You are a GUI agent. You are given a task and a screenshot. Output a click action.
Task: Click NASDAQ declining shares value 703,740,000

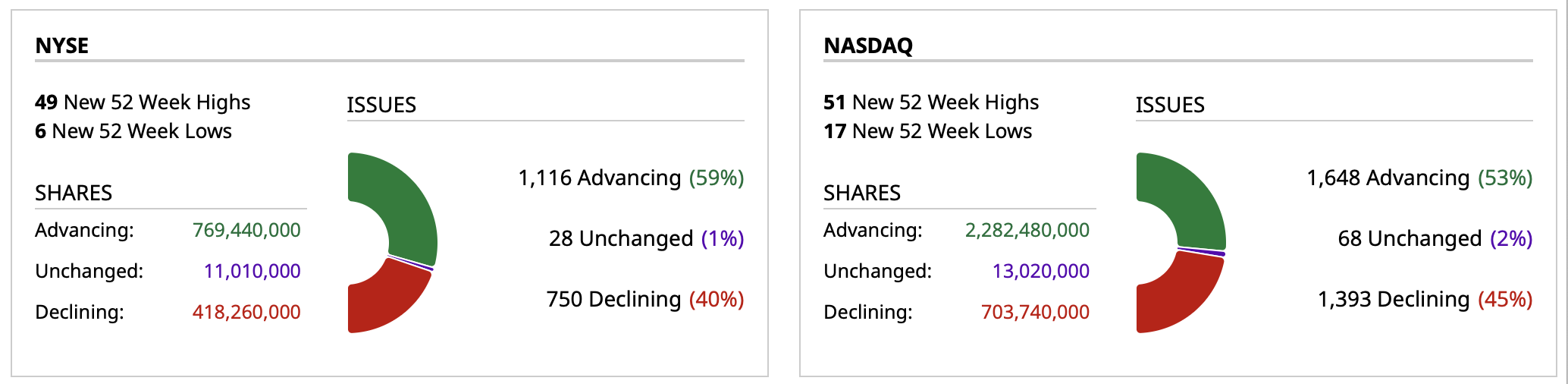pyautogui.click(x=1035, y=312)
